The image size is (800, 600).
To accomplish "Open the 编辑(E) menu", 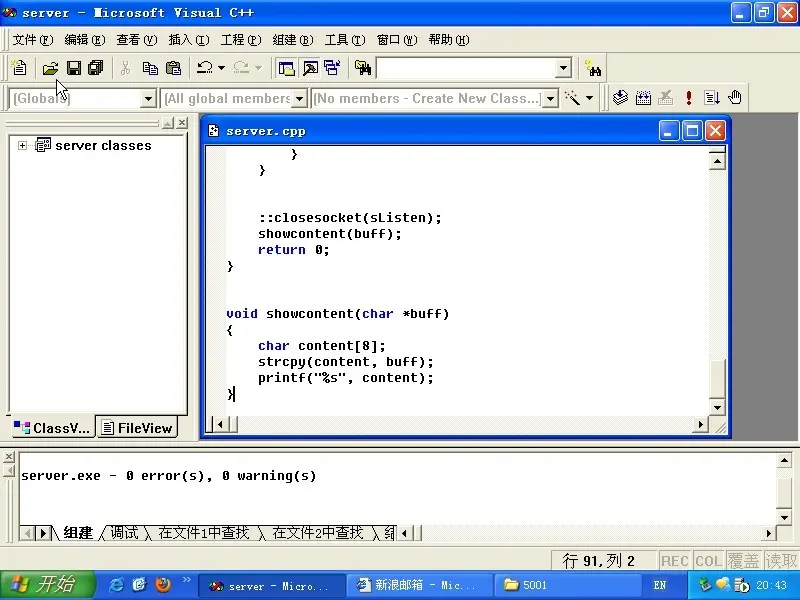I will [x=85, y=40].
